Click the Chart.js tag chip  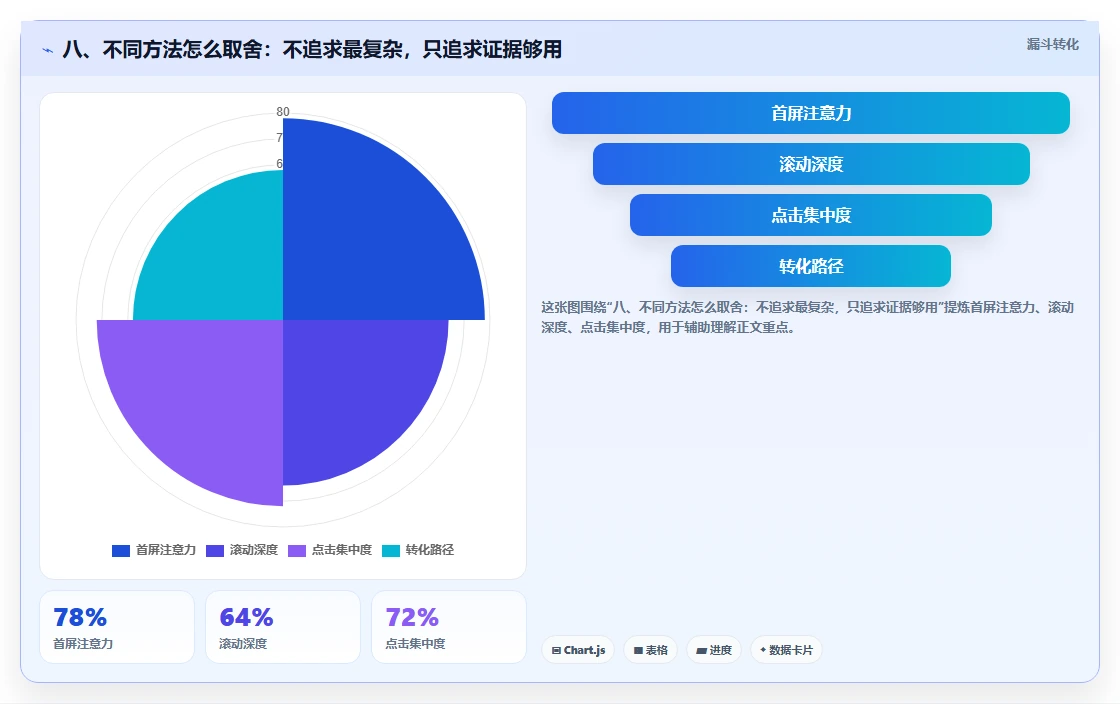[578, 650]
